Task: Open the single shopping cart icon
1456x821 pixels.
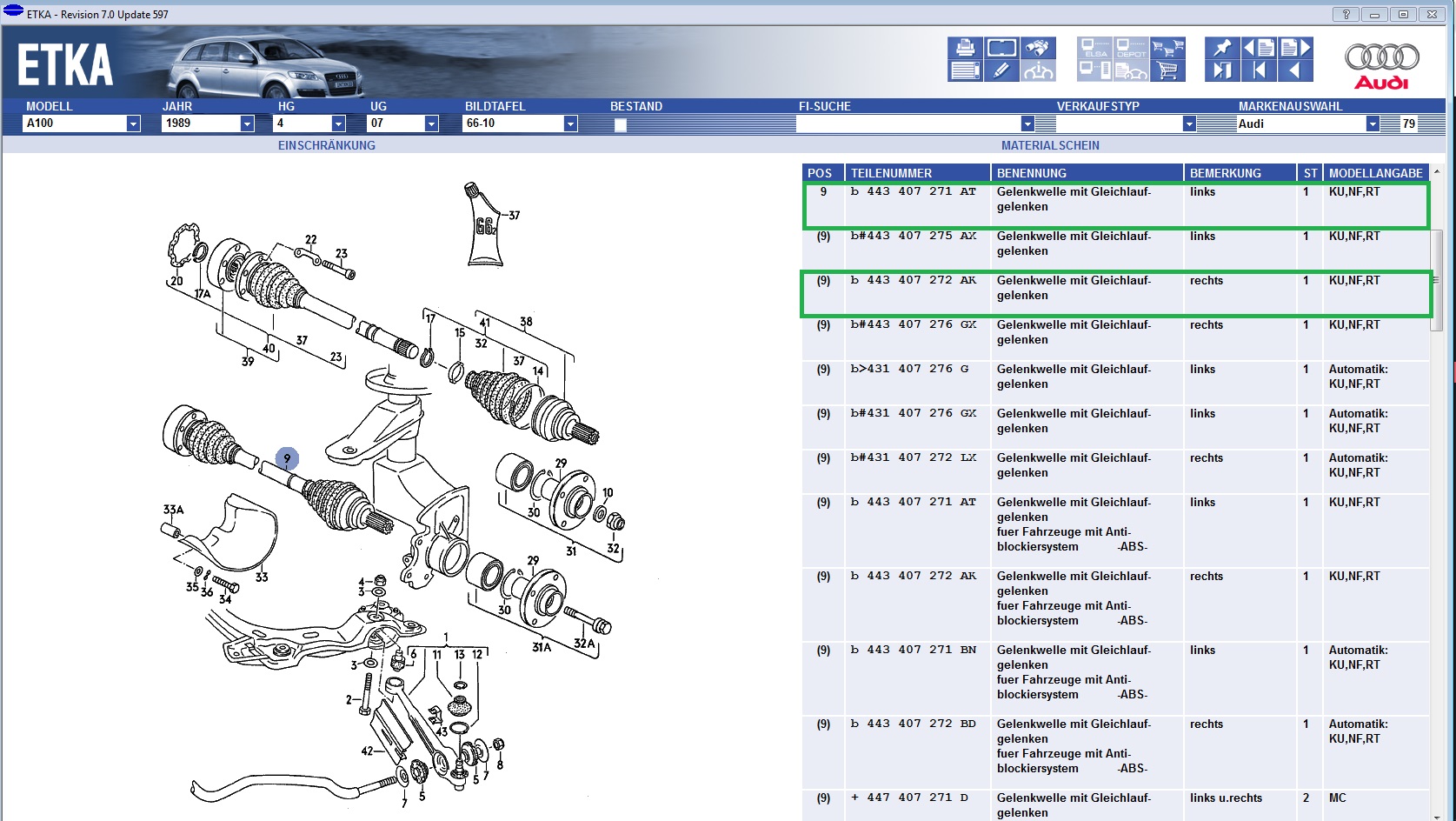Action: tap(1168, 71)
